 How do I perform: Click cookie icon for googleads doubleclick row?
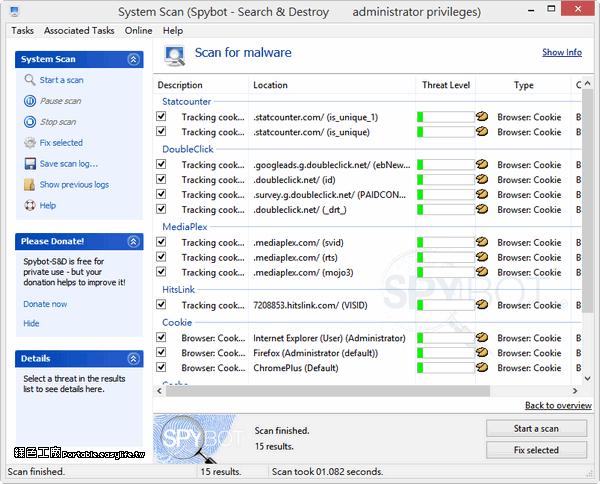pos(482,164)
